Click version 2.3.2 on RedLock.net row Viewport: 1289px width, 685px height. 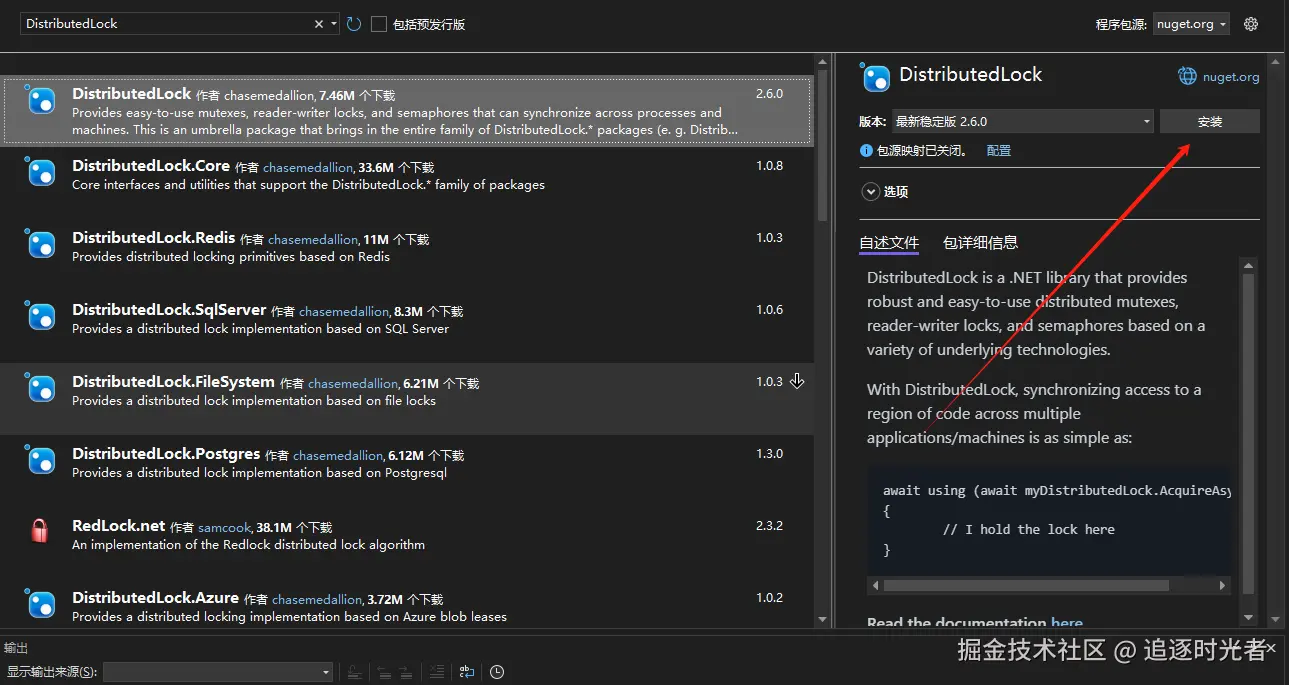[769, 526]
